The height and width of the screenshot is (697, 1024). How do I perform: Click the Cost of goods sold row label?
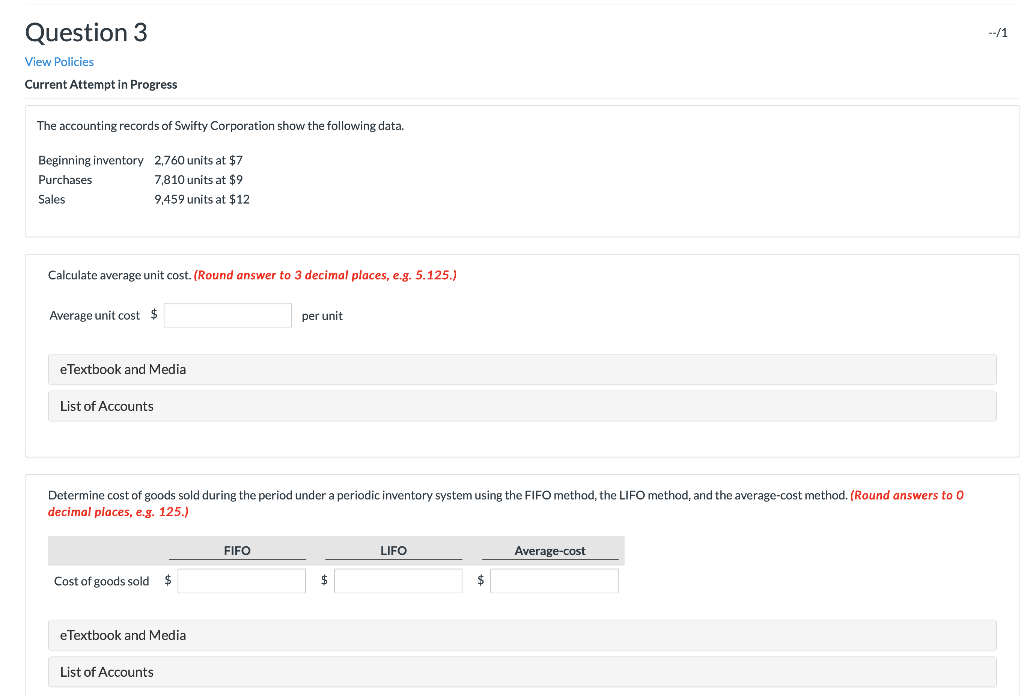pyautogui.click(x=101, y=580)
